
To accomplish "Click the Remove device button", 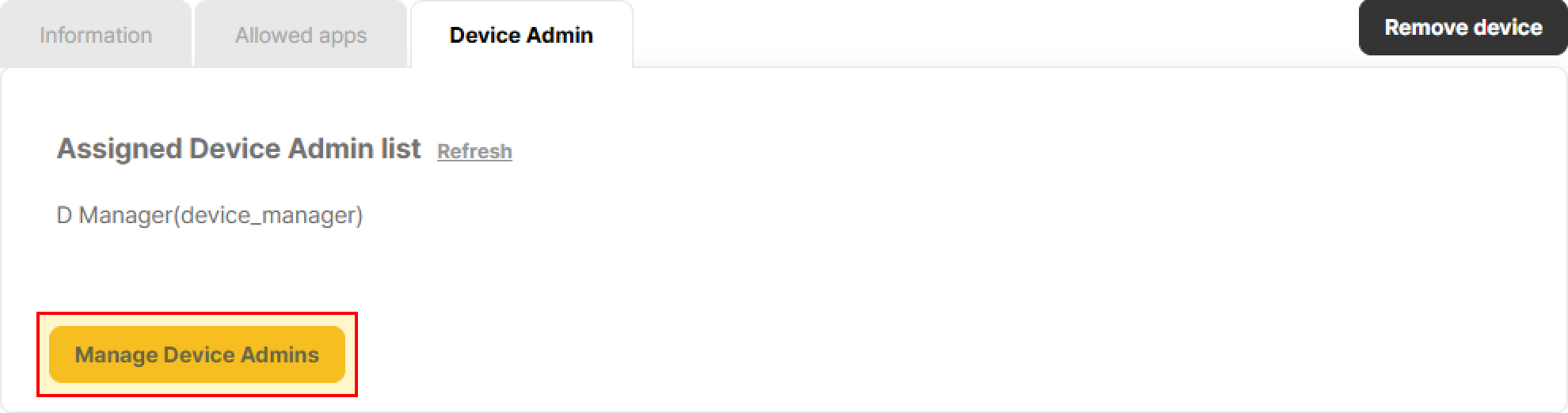I will click(1463, 28).
